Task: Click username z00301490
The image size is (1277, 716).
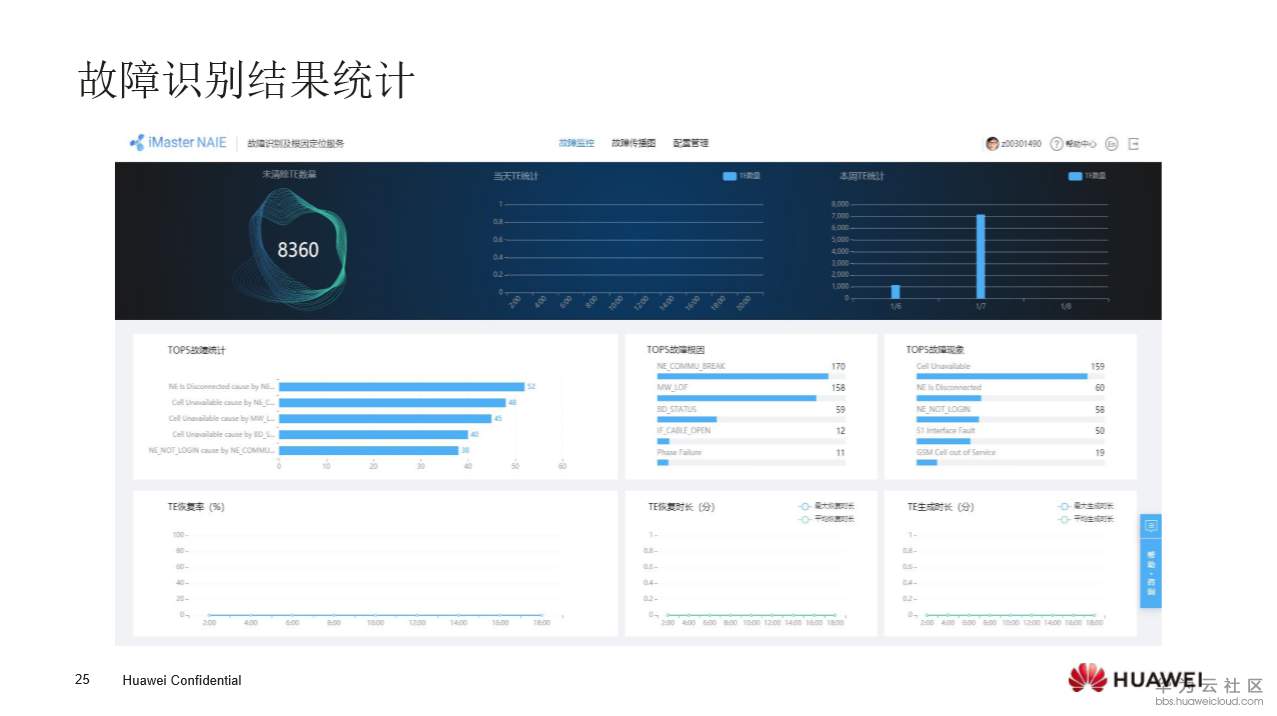Action: pyautogui.click(x=1021, y=144)
